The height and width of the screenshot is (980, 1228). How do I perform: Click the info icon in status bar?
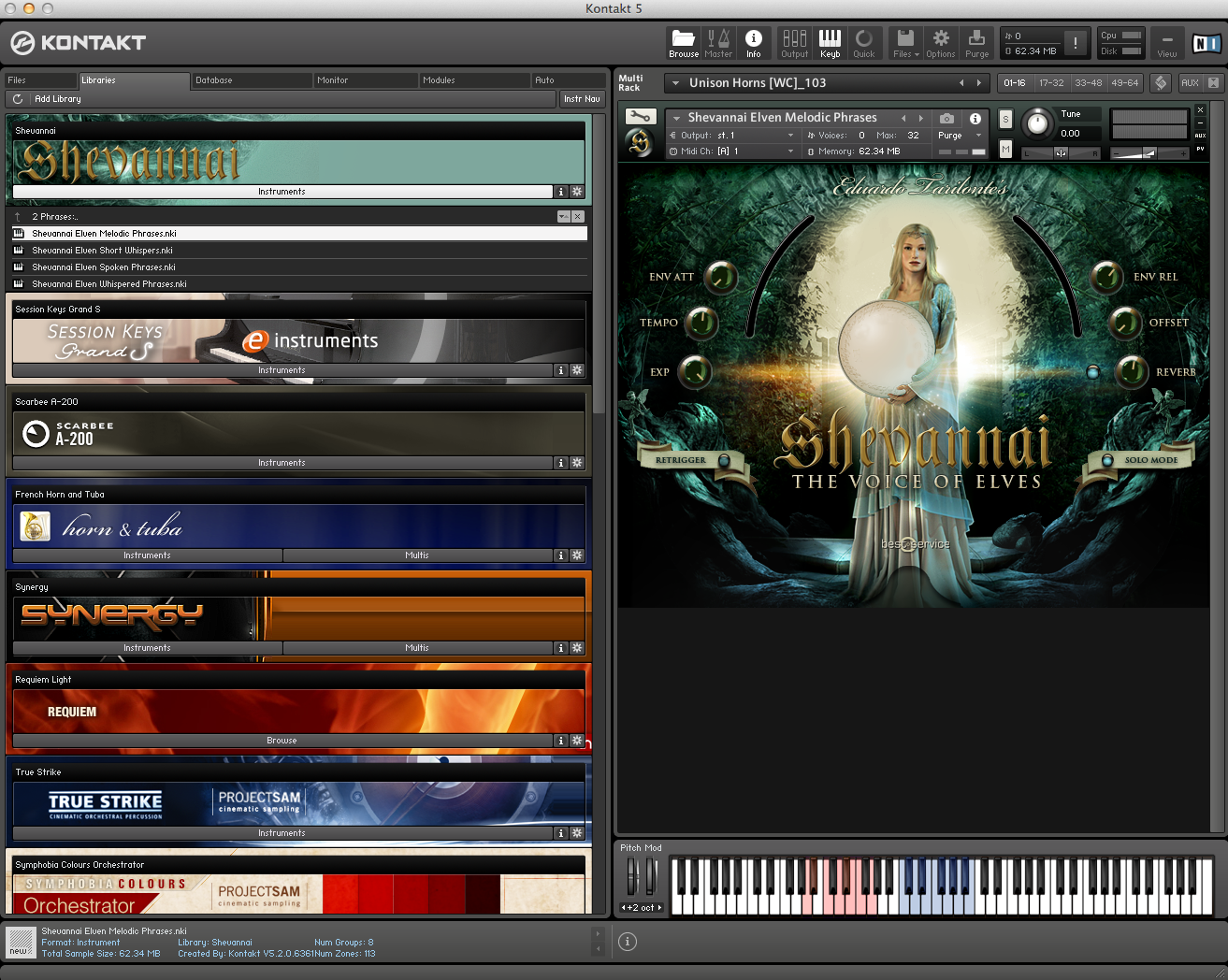(x=628, y=942)
